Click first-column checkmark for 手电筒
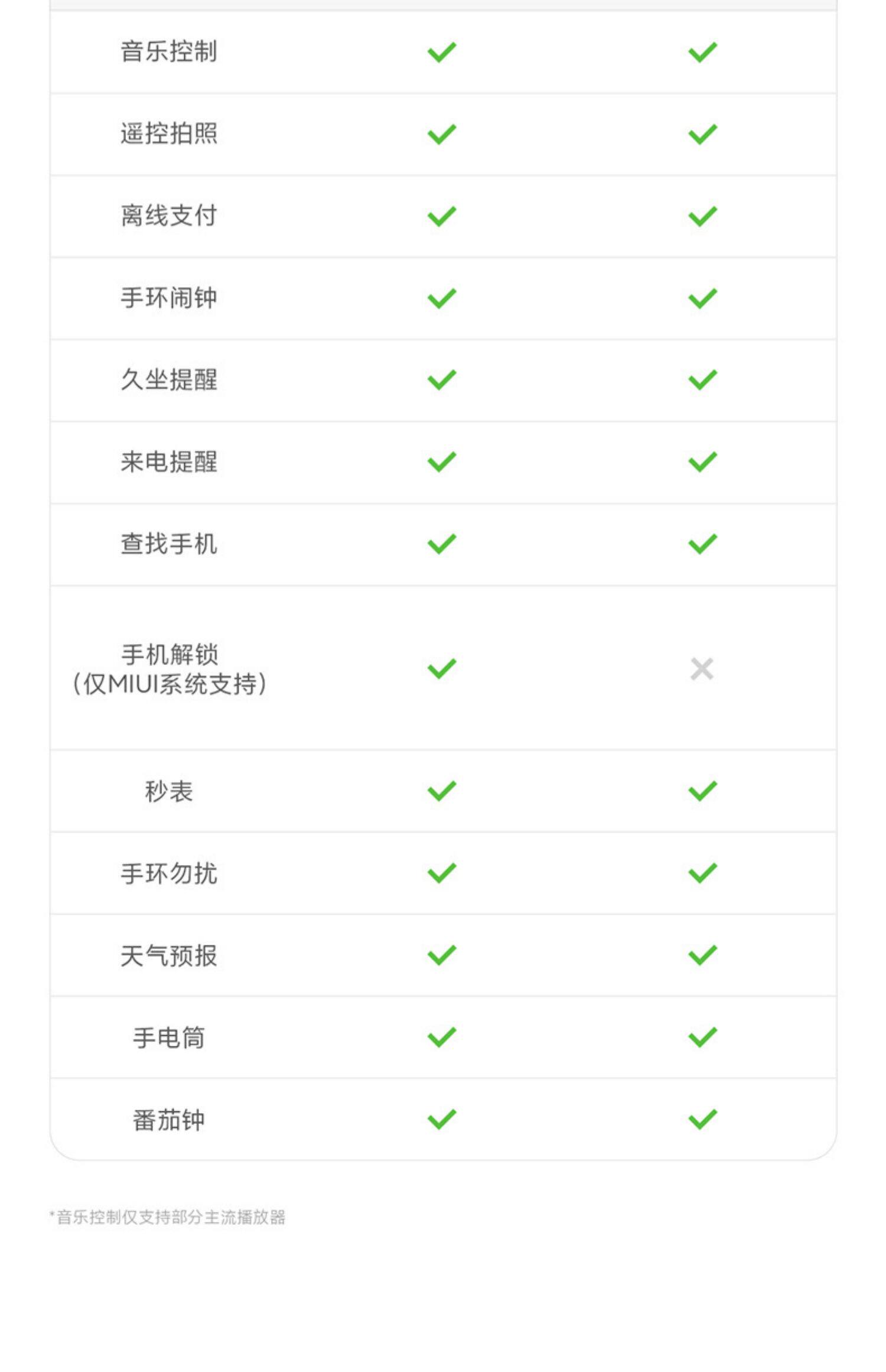Image resolution: width=886 pixels, height=1372 pixels. coord(442,1038)
